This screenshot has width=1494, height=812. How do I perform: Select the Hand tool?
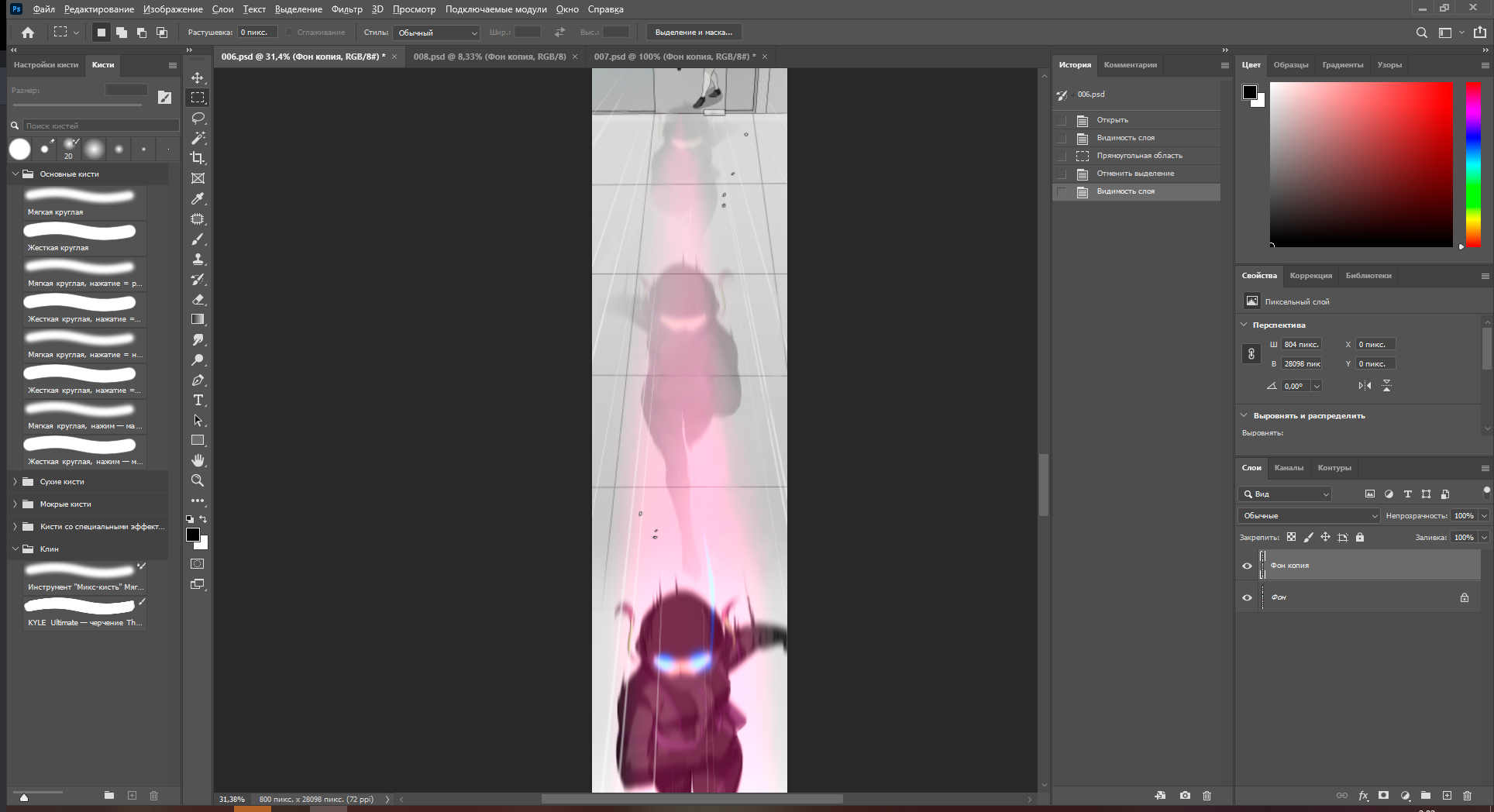click(198, 460)
